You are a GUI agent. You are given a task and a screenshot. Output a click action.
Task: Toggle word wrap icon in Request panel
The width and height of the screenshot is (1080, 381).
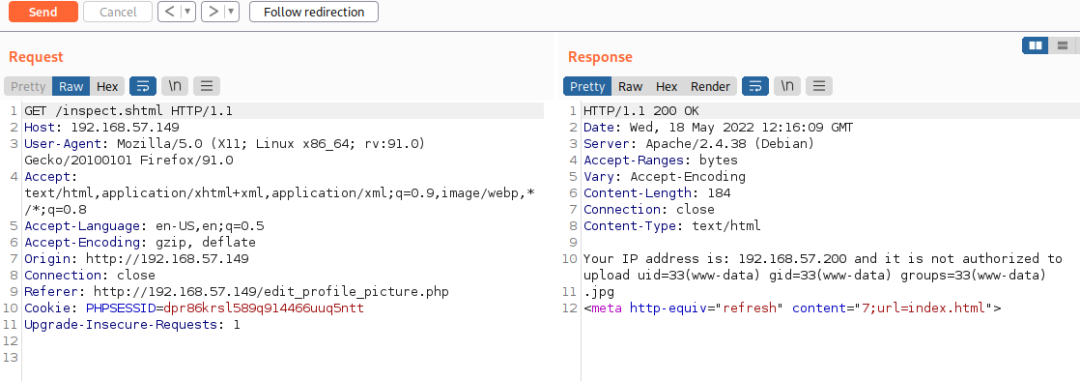(x=143, y=86)
